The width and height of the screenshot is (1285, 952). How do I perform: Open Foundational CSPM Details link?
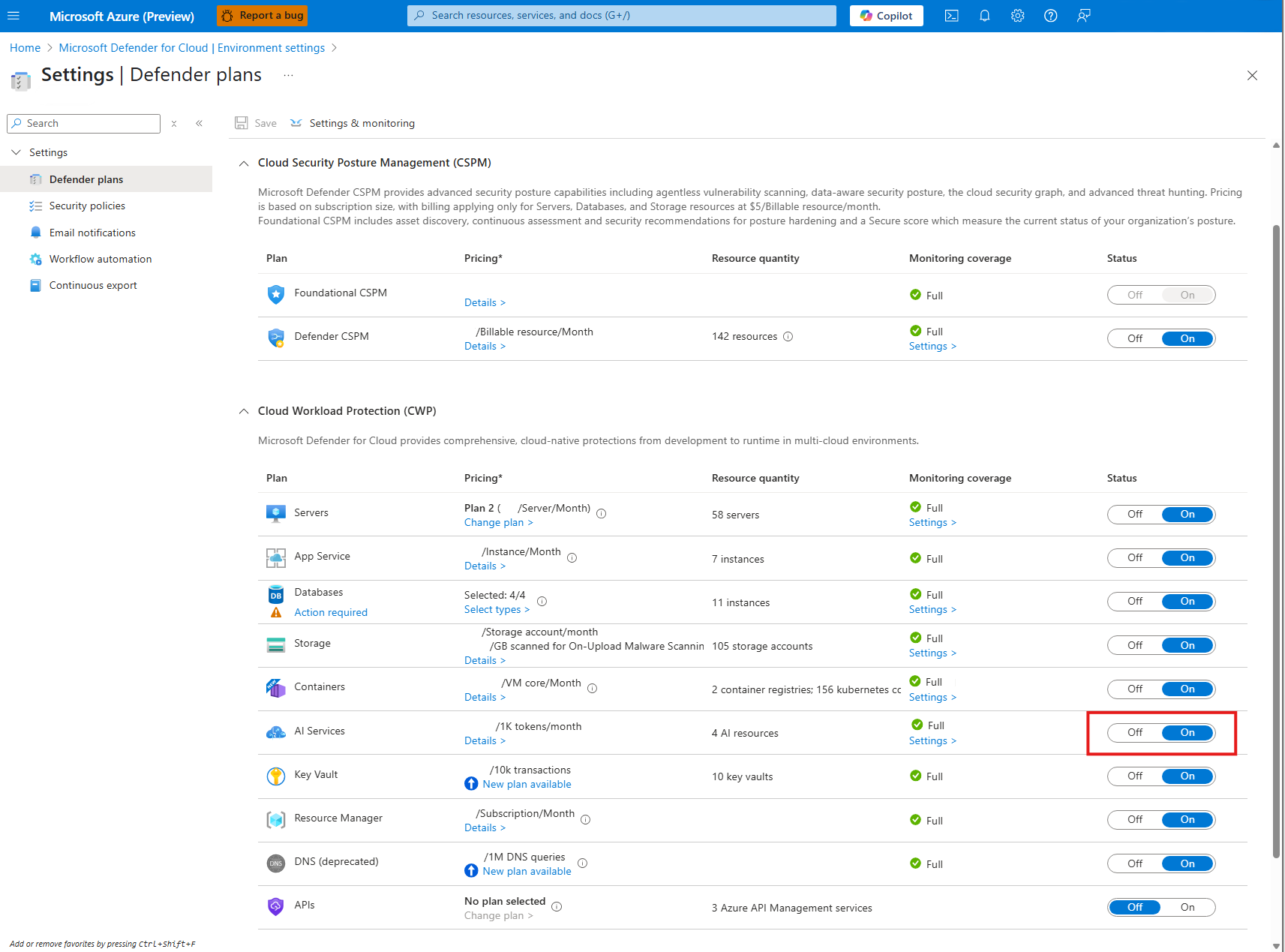pyautogui.click(x=485, y=302)
